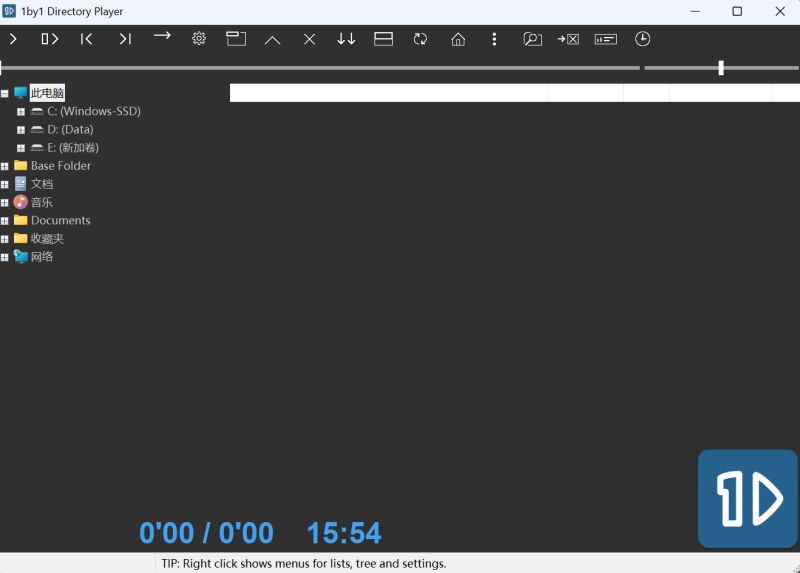This screenshot has width=800, height=573.
Task: Maximize the 1by1 Directory Player window
Action: 737,11
